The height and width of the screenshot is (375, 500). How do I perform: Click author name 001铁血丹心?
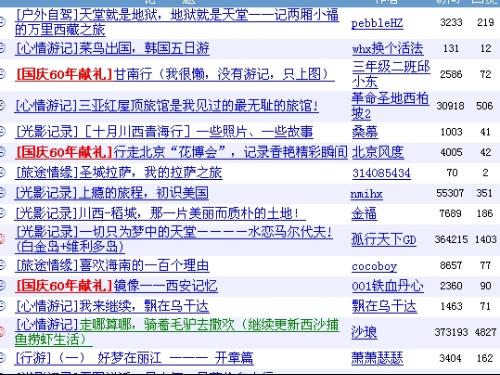click(388, 286)
